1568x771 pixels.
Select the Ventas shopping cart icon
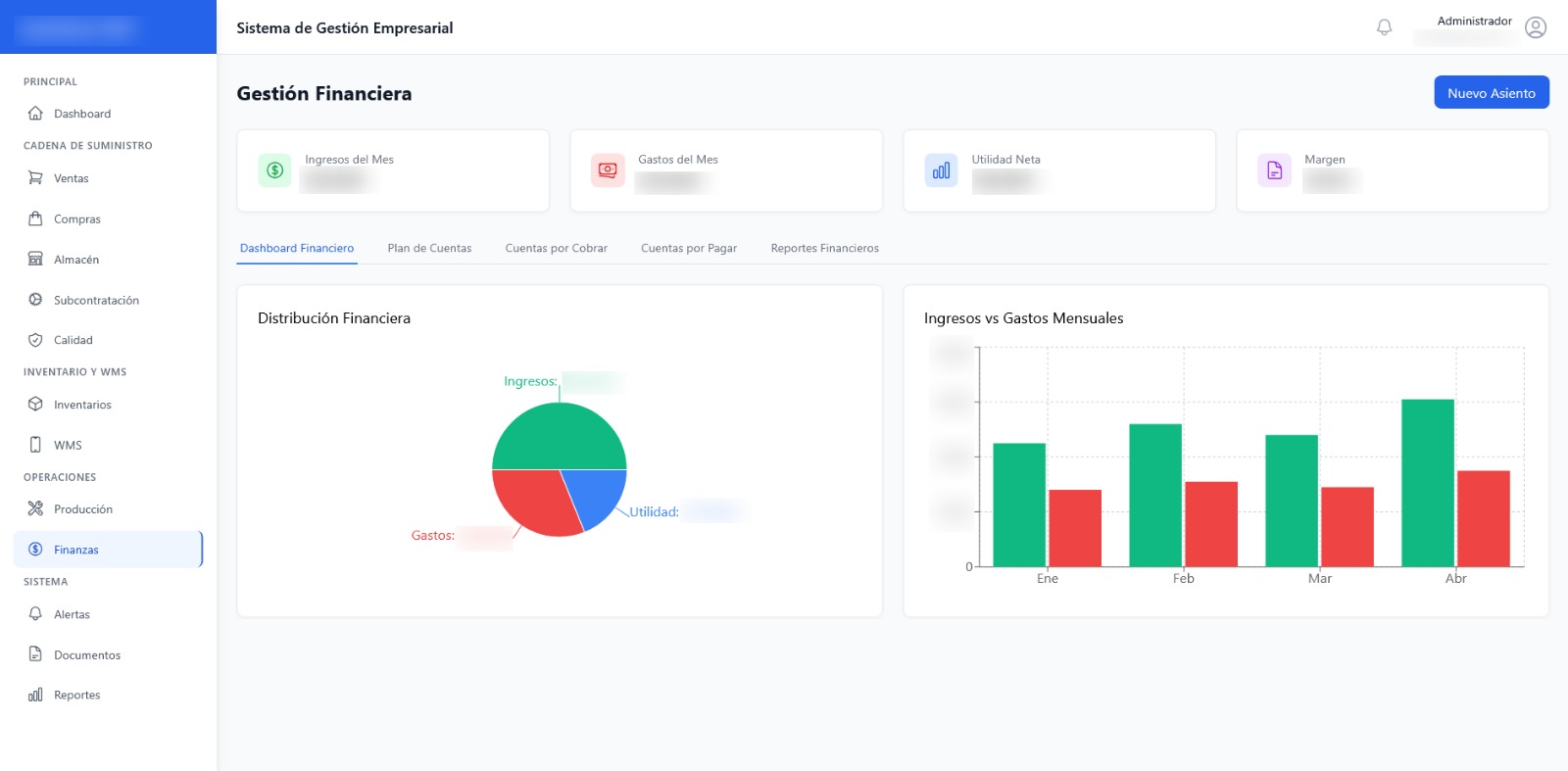[x=35, y=178]
